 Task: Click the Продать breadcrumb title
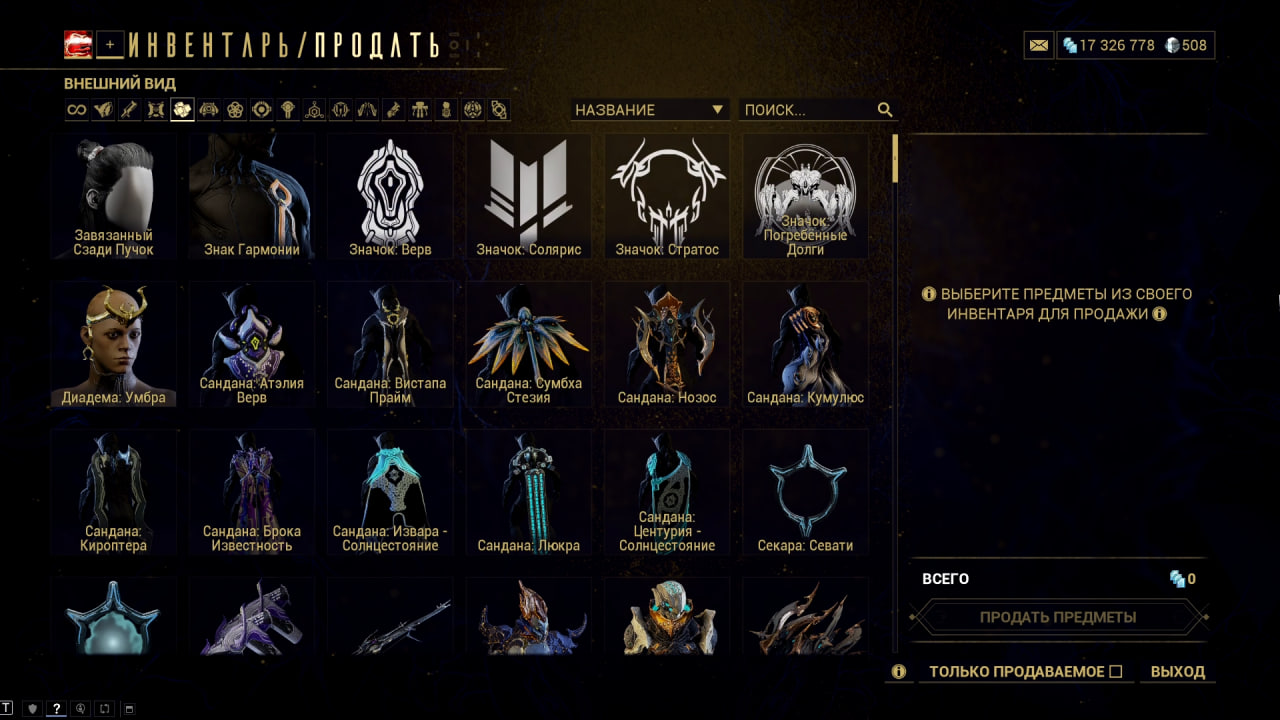coord(376,45)
